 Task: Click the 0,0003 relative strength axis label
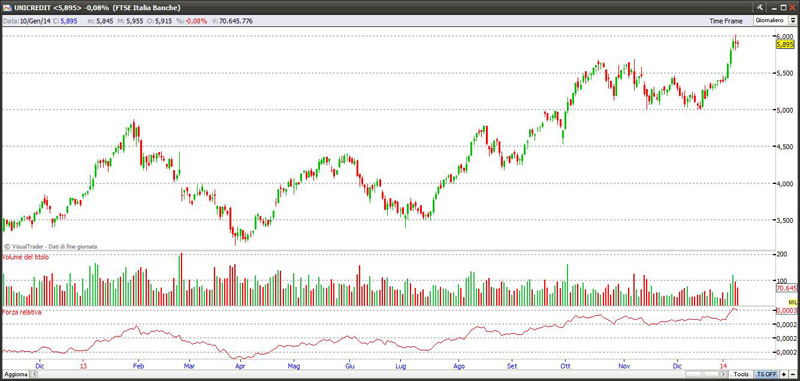coord(786,311)
